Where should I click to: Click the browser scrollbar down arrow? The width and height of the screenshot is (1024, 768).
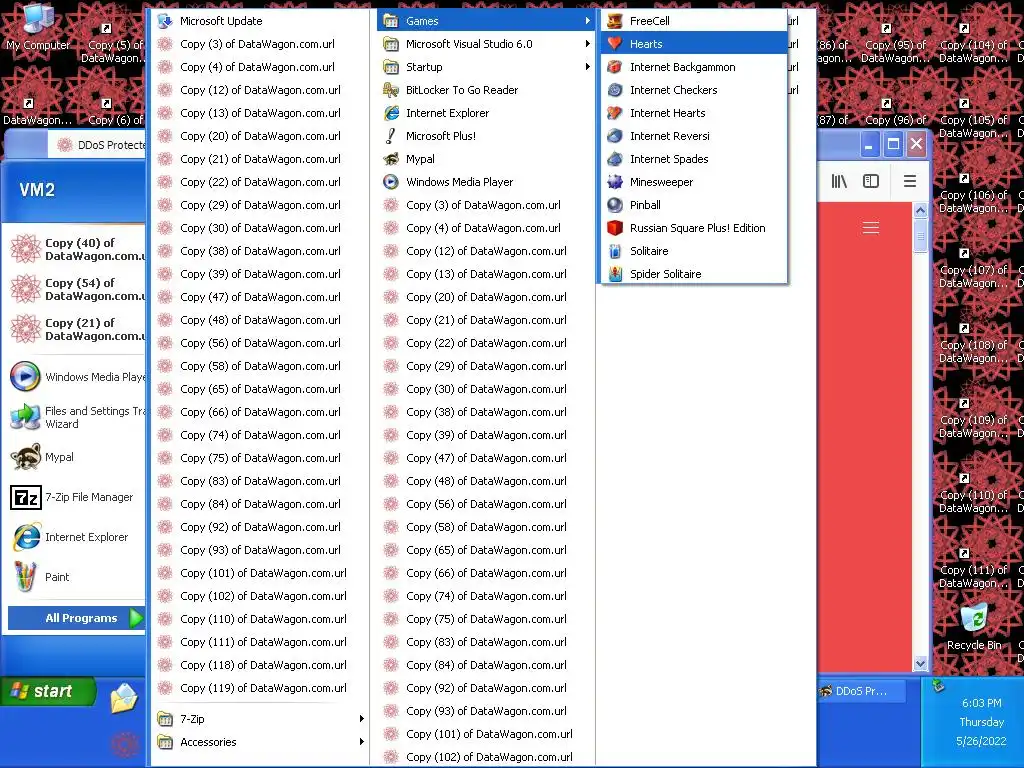pos(920,664)
